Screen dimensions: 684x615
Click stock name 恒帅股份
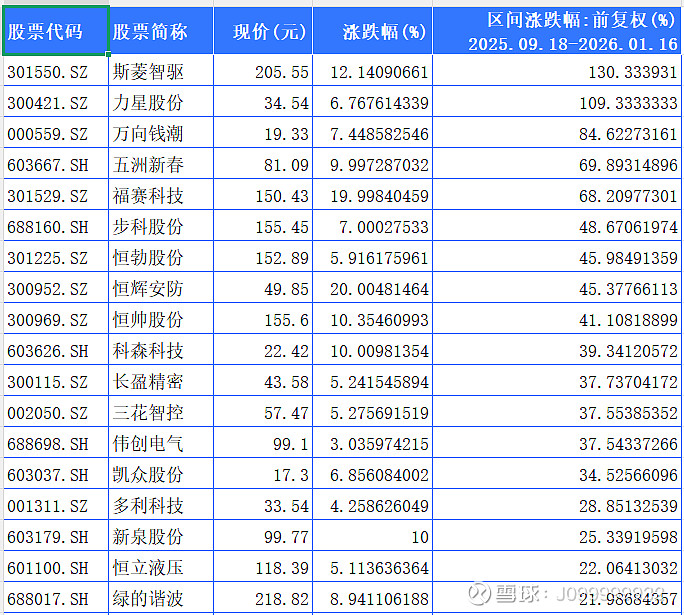[148, 319]
